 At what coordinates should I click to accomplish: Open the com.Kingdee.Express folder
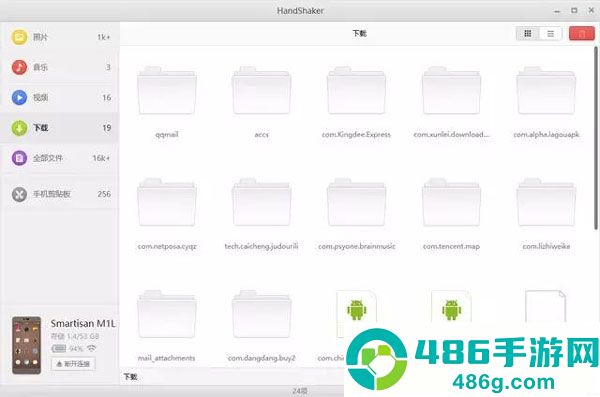[356, 91]
